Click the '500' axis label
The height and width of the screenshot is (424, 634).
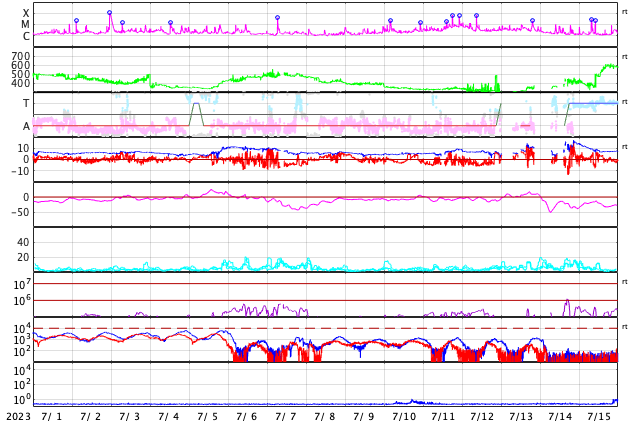[21, 74]
